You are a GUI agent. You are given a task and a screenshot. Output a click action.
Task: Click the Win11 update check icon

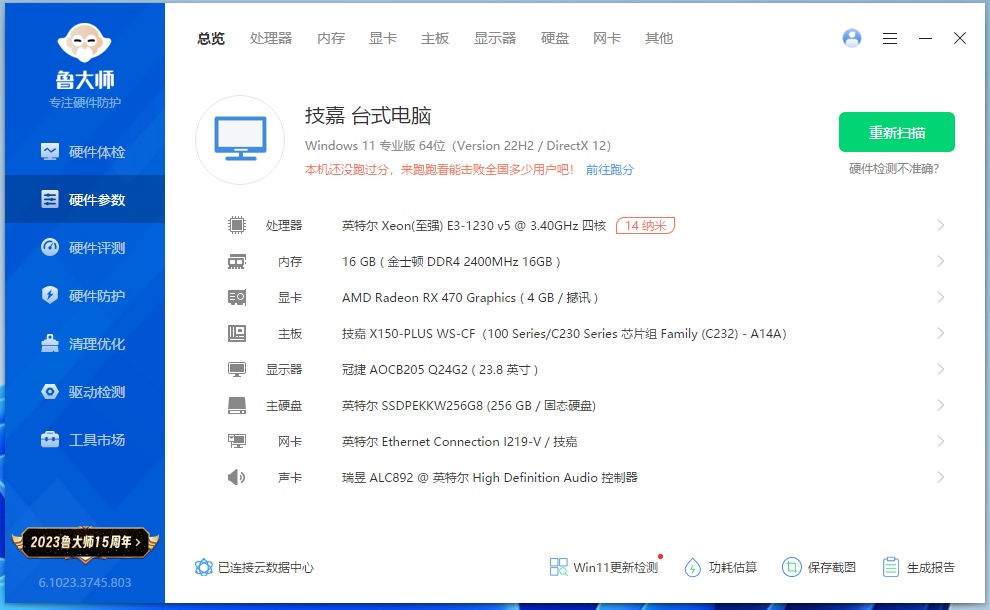(558, 567)
